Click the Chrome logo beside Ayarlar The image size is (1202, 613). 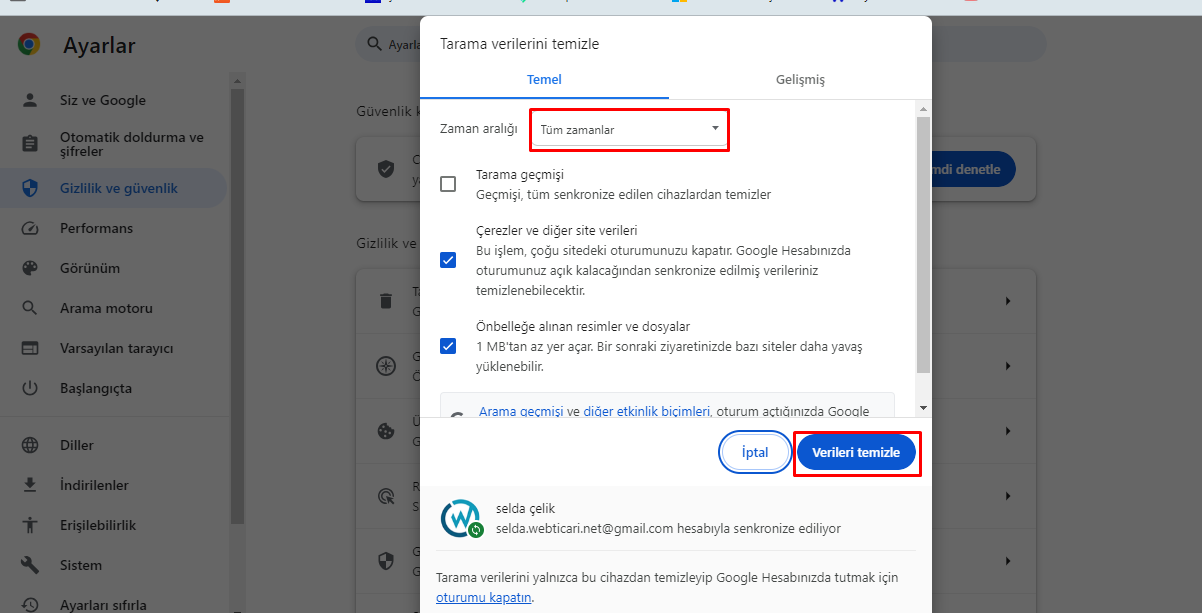[x=29, y=44]
